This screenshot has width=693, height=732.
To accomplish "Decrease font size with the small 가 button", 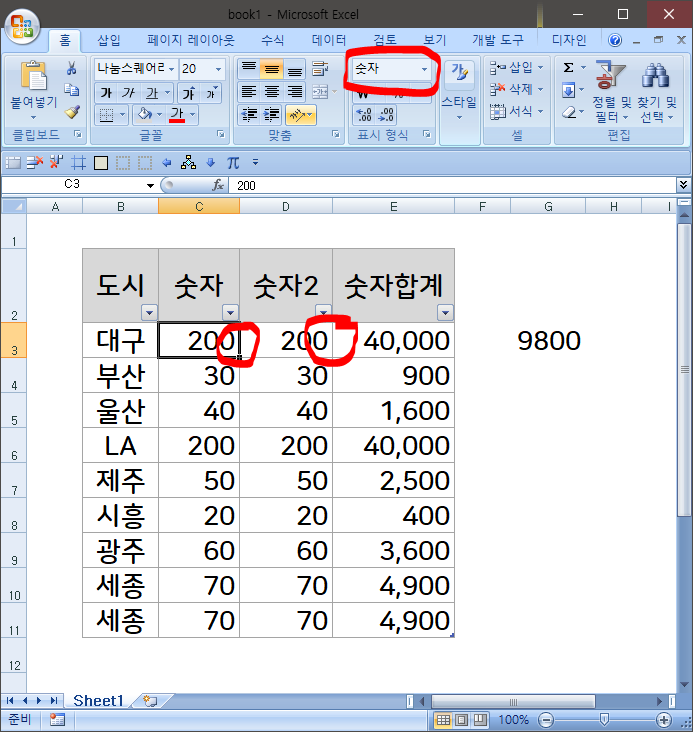I will [x=210, y=93].
